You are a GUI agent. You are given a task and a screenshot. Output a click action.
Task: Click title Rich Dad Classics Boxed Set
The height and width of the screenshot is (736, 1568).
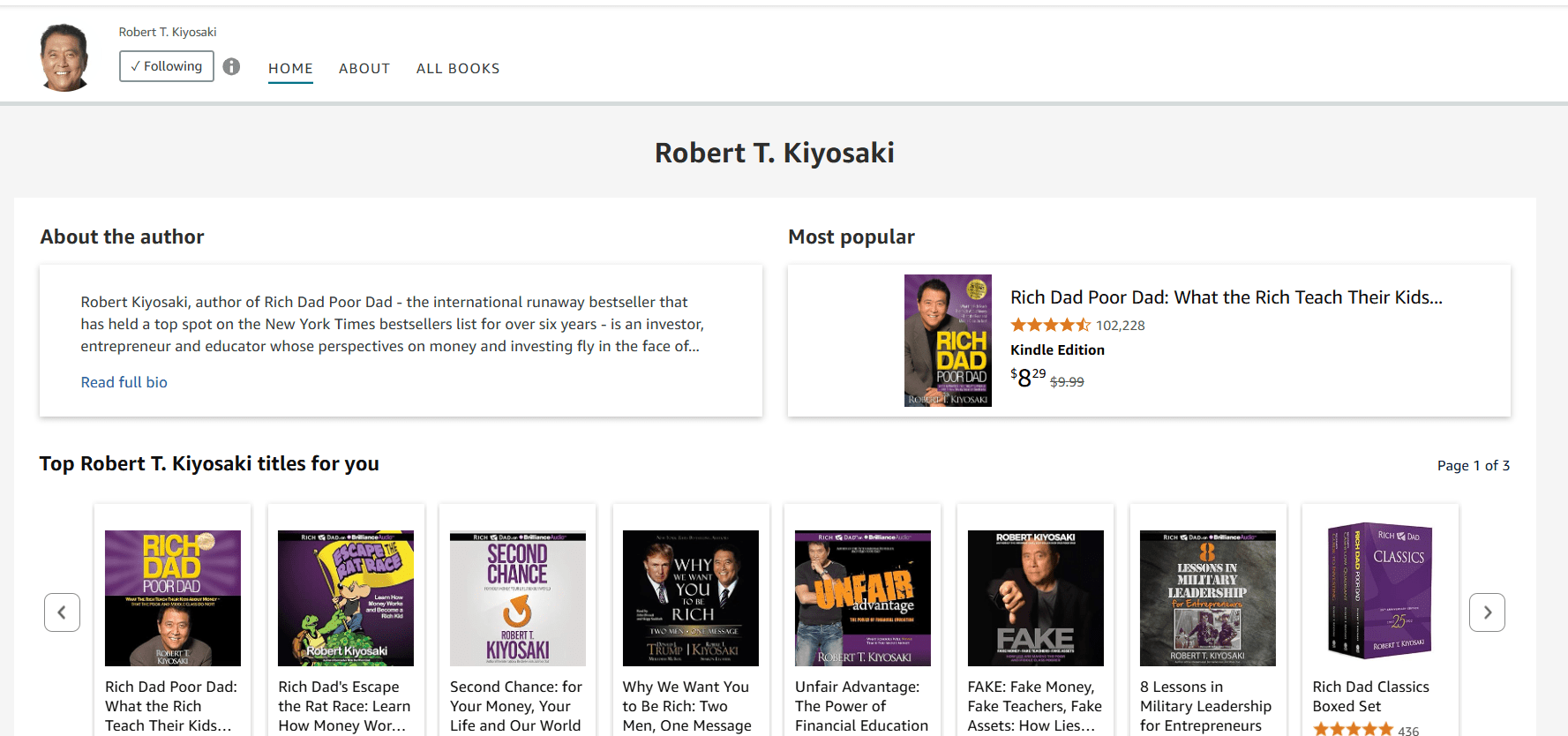(1370, 696)
